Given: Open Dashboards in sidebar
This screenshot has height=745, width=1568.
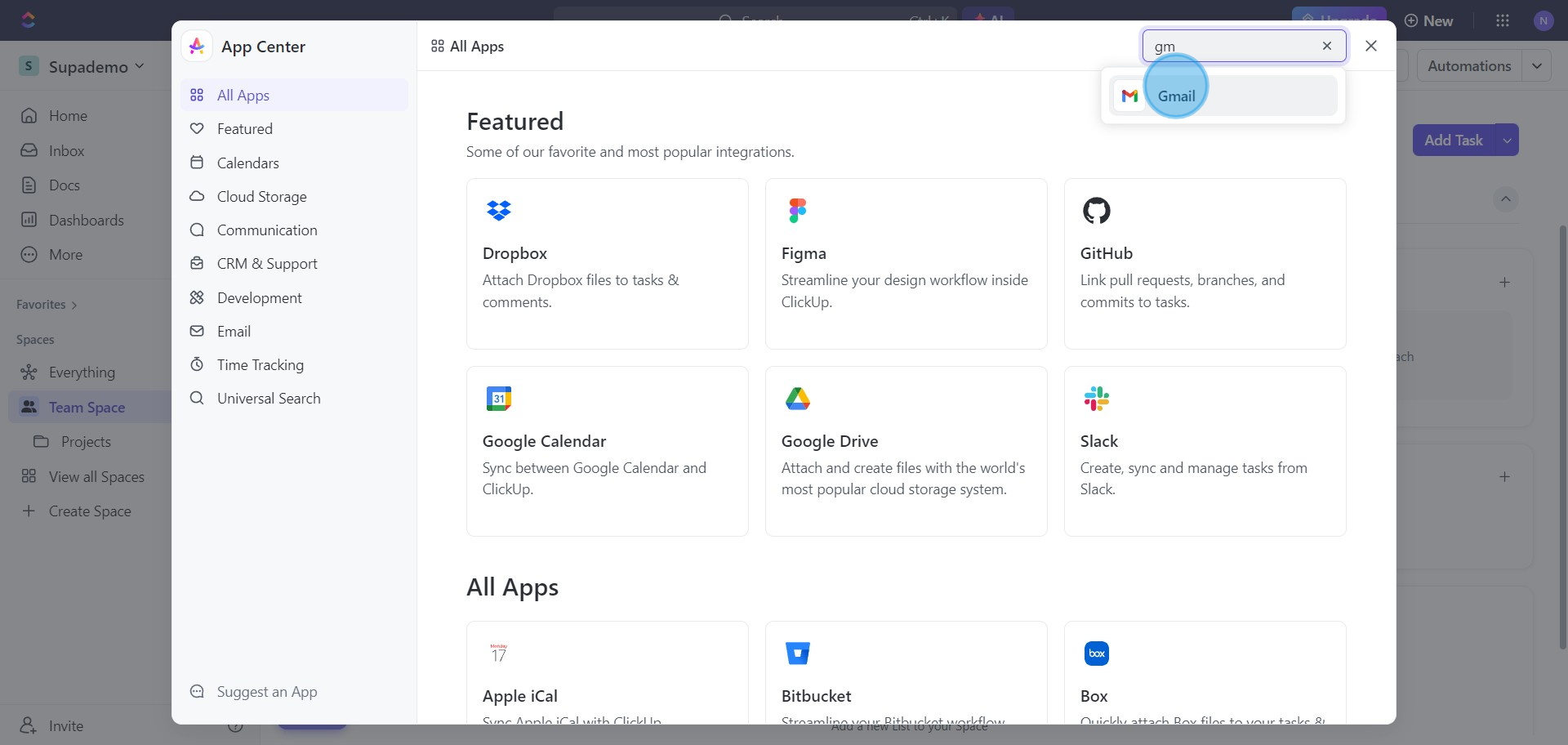Looking at the screenshot, I should (72, 220).
